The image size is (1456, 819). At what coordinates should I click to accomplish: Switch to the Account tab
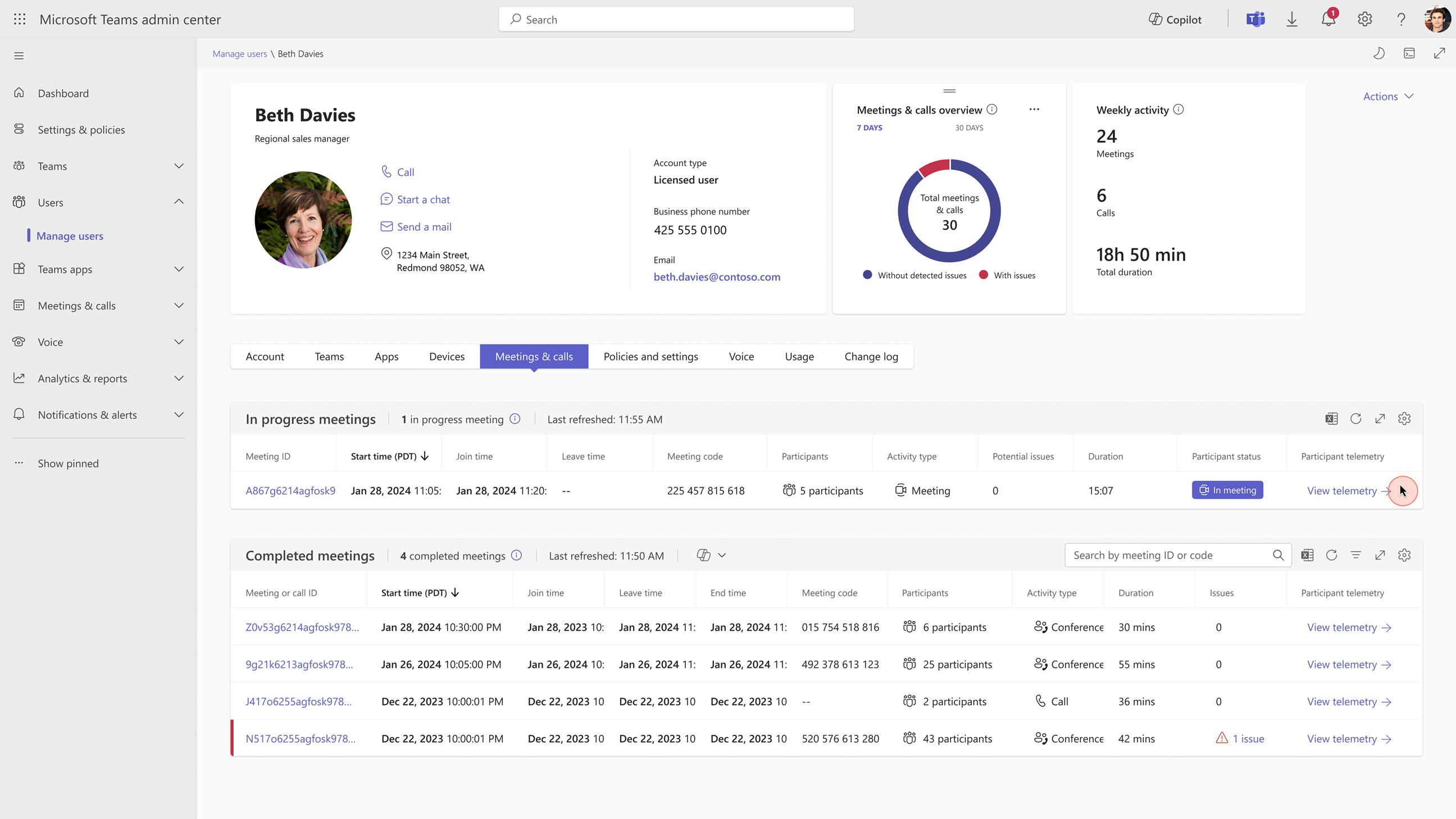pos(265,357)
